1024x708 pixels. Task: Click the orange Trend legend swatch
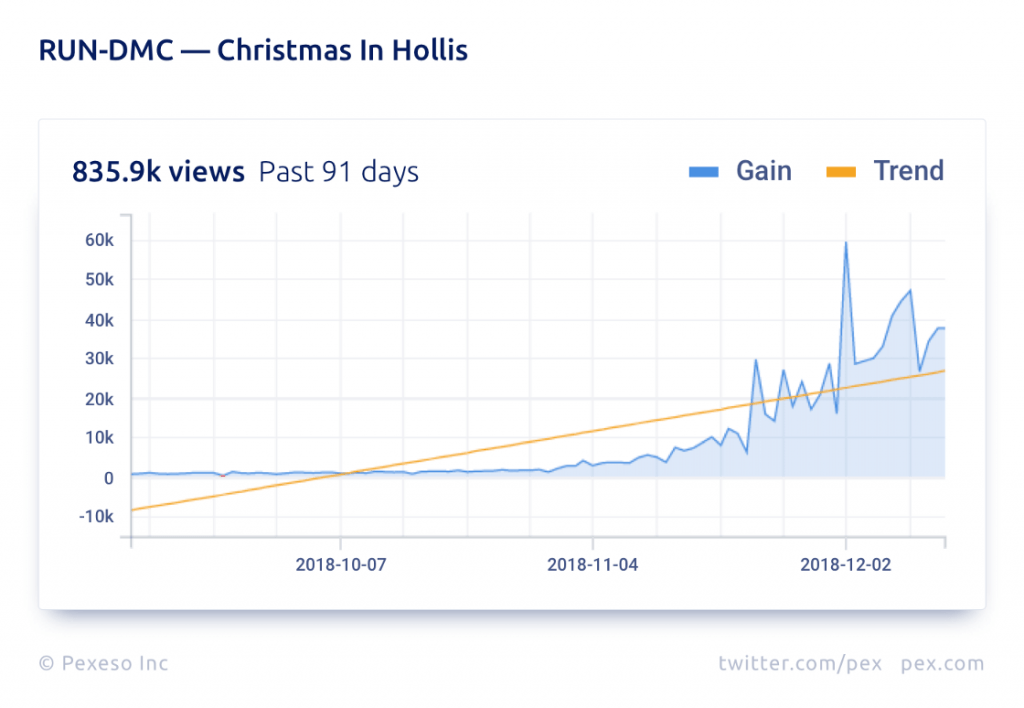tap(842, 172)
